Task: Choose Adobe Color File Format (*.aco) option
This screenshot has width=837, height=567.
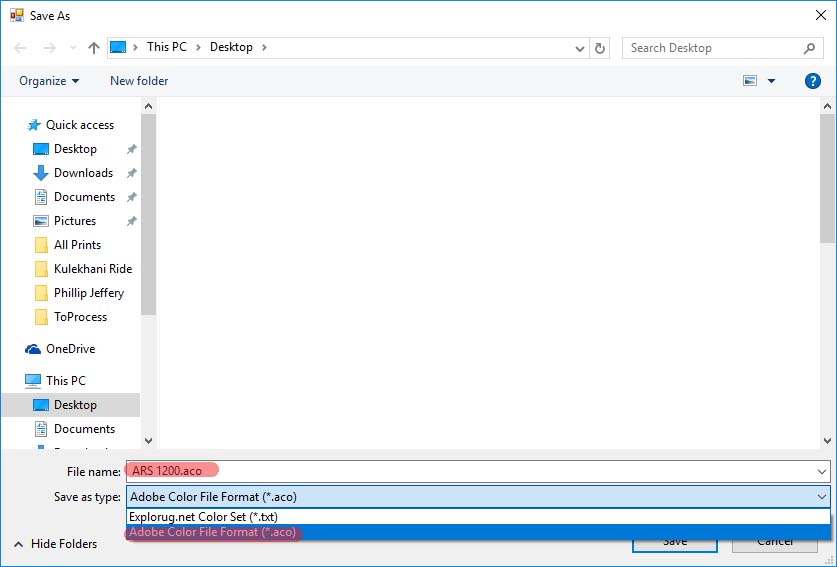Action: (x=213, y=532)
